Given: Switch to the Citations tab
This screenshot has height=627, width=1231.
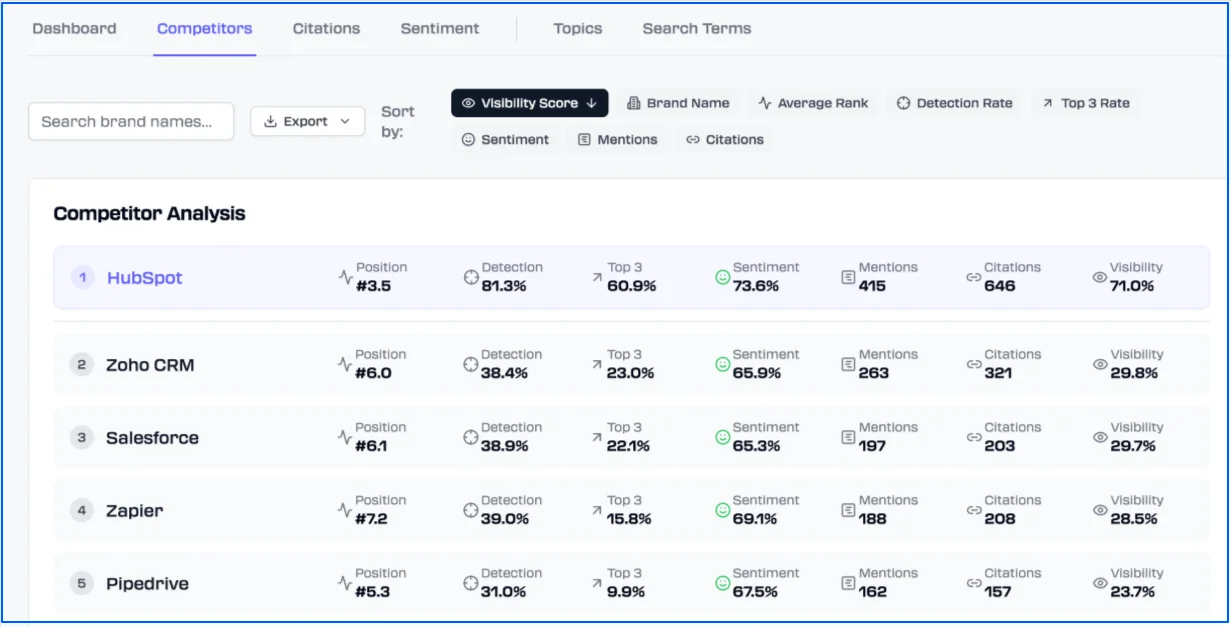Looking at the screenshot, I should (326, 28).
